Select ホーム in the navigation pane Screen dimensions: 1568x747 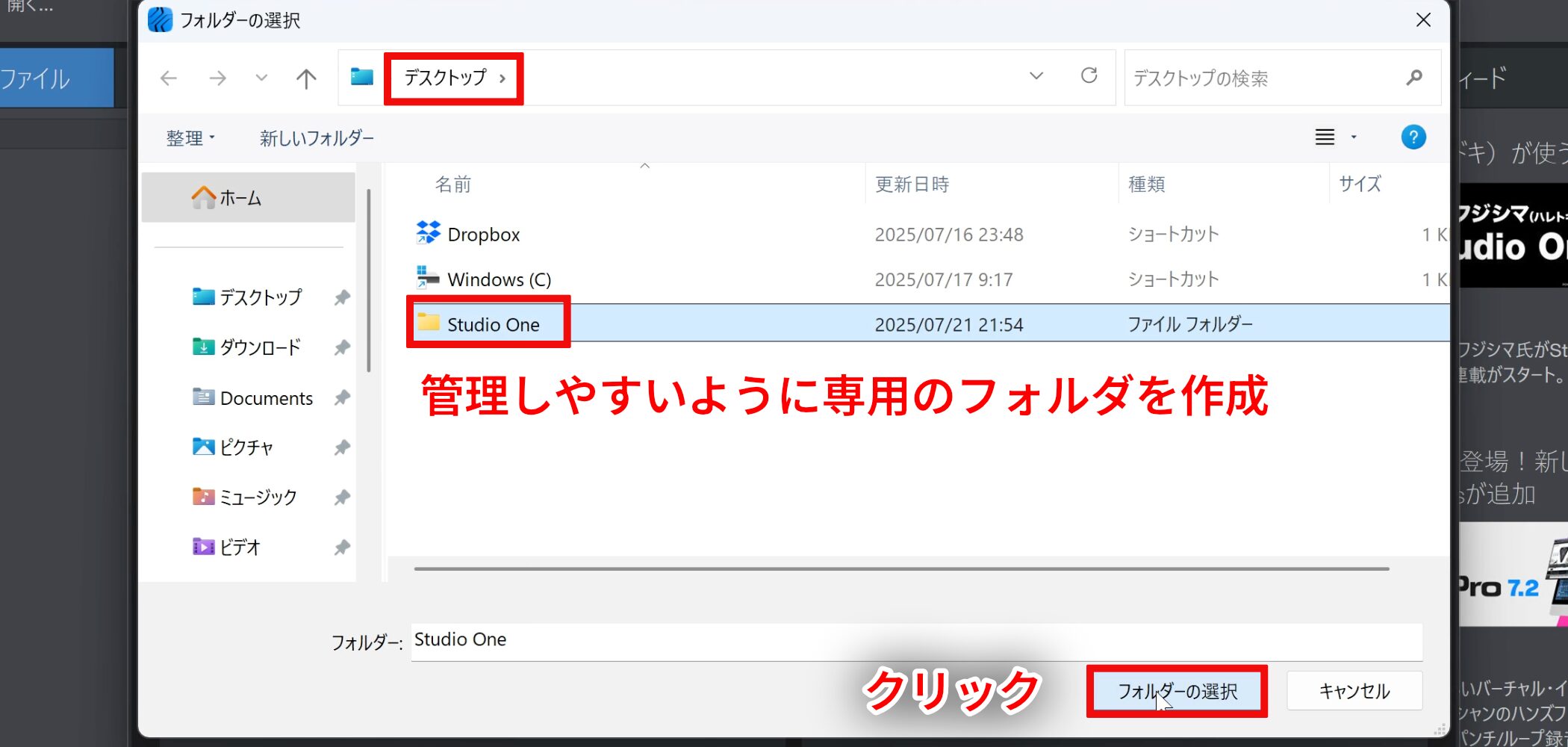click(x=240, y=198)
